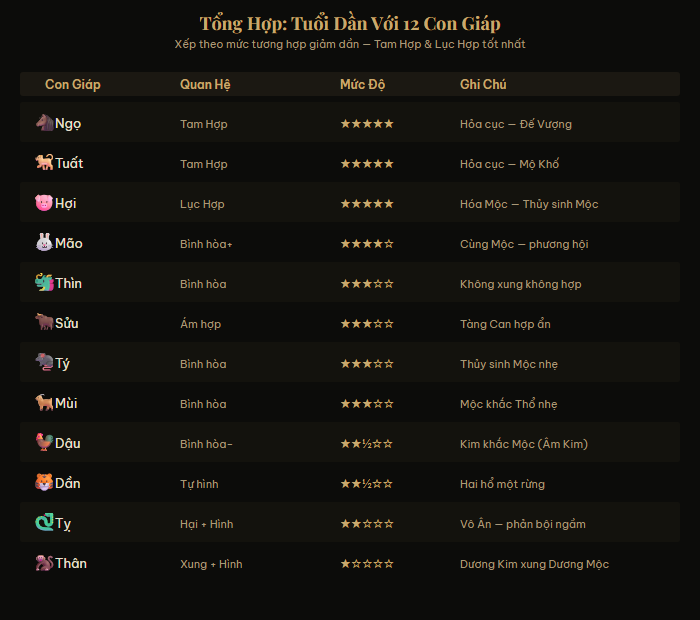Click the five-star rating in Ngọ row
The height and width of the screenshot is (620, 700).
367,124
